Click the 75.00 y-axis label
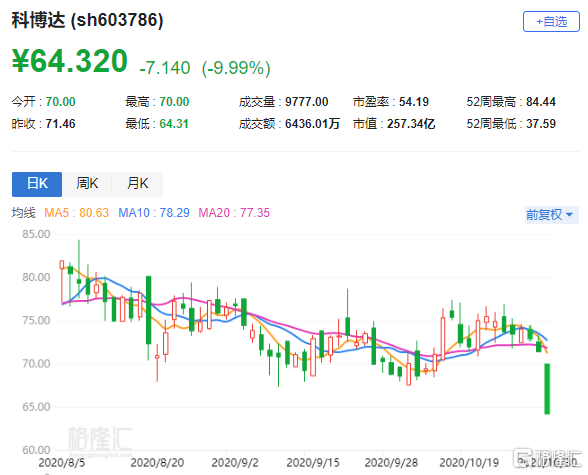The width and height of the screenshot is (588, 475). pyautogui.click(x=36, y=321)
